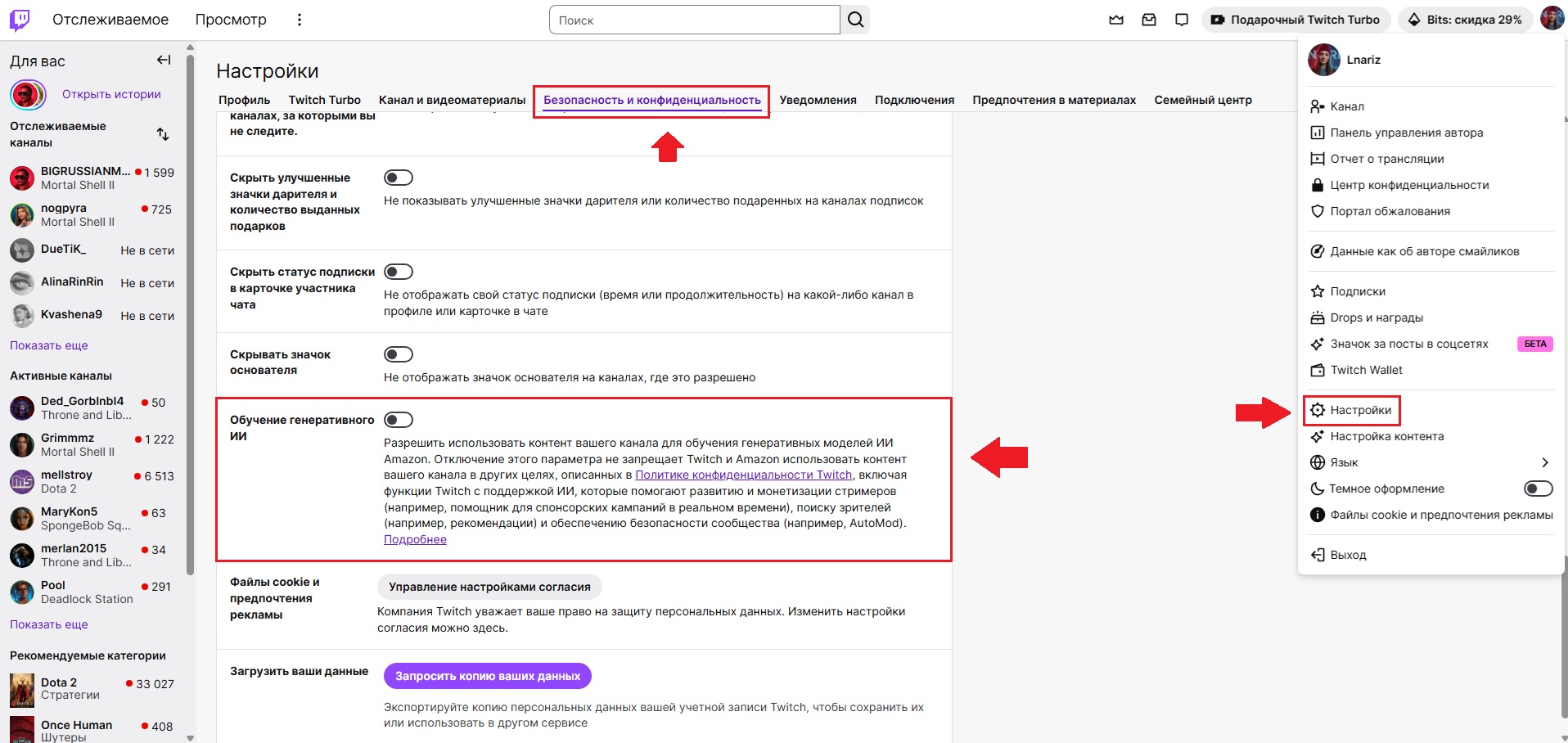Open the whispers chat icon

(x=1182, y=20)
